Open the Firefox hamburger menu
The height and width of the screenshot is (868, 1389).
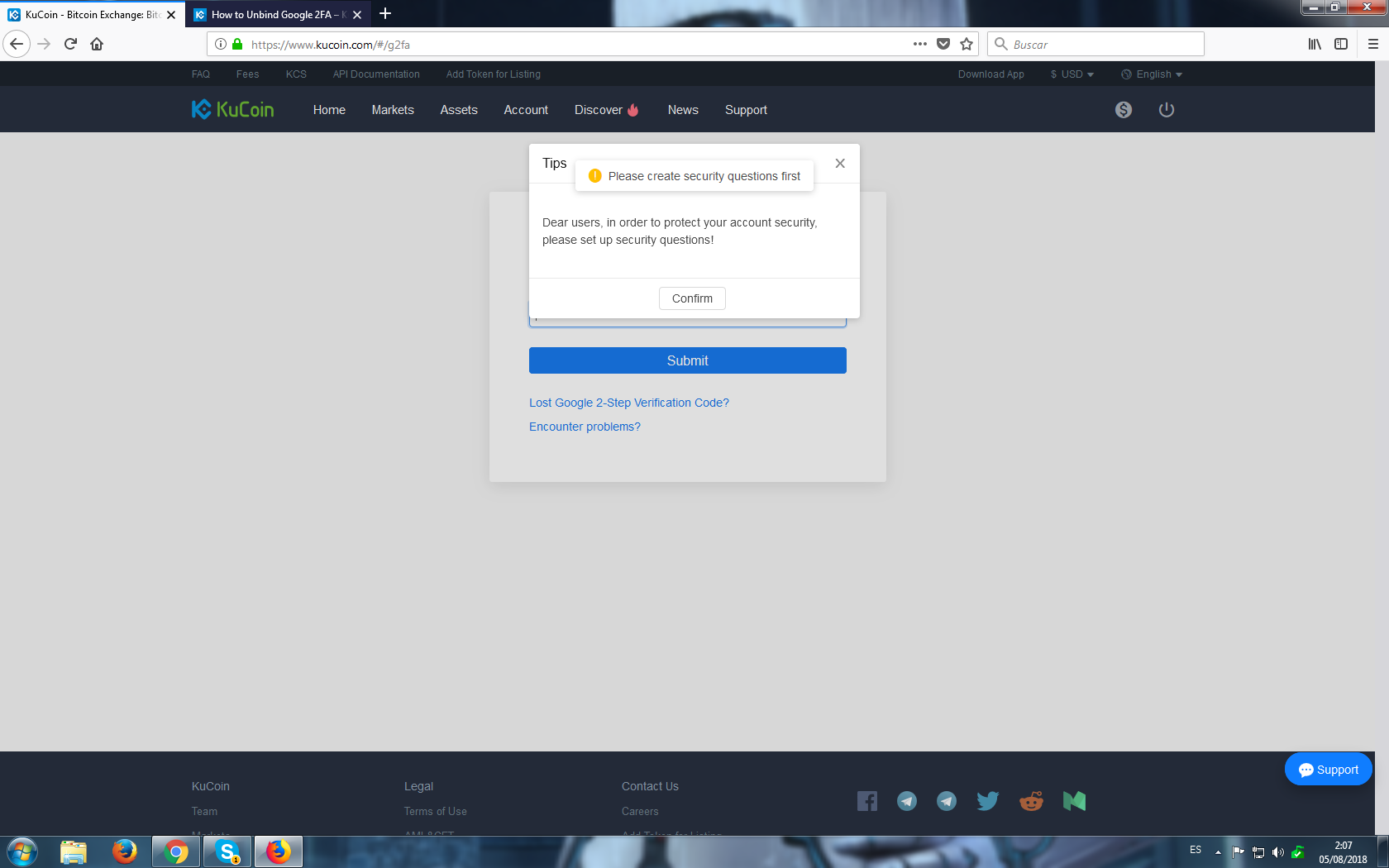1372,44
